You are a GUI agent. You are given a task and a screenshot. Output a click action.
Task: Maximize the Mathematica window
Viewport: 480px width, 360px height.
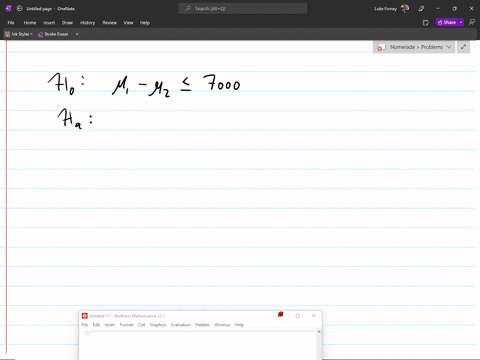pos(298,316)
